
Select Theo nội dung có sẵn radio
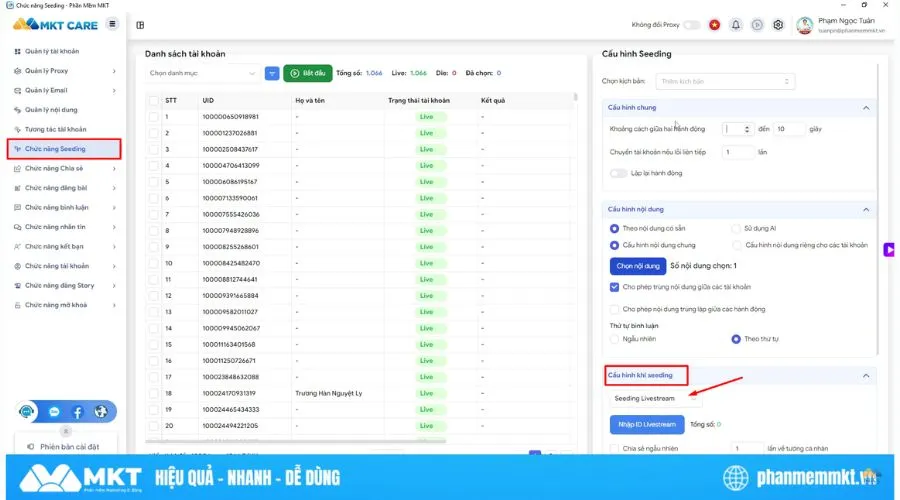[614, 228]
